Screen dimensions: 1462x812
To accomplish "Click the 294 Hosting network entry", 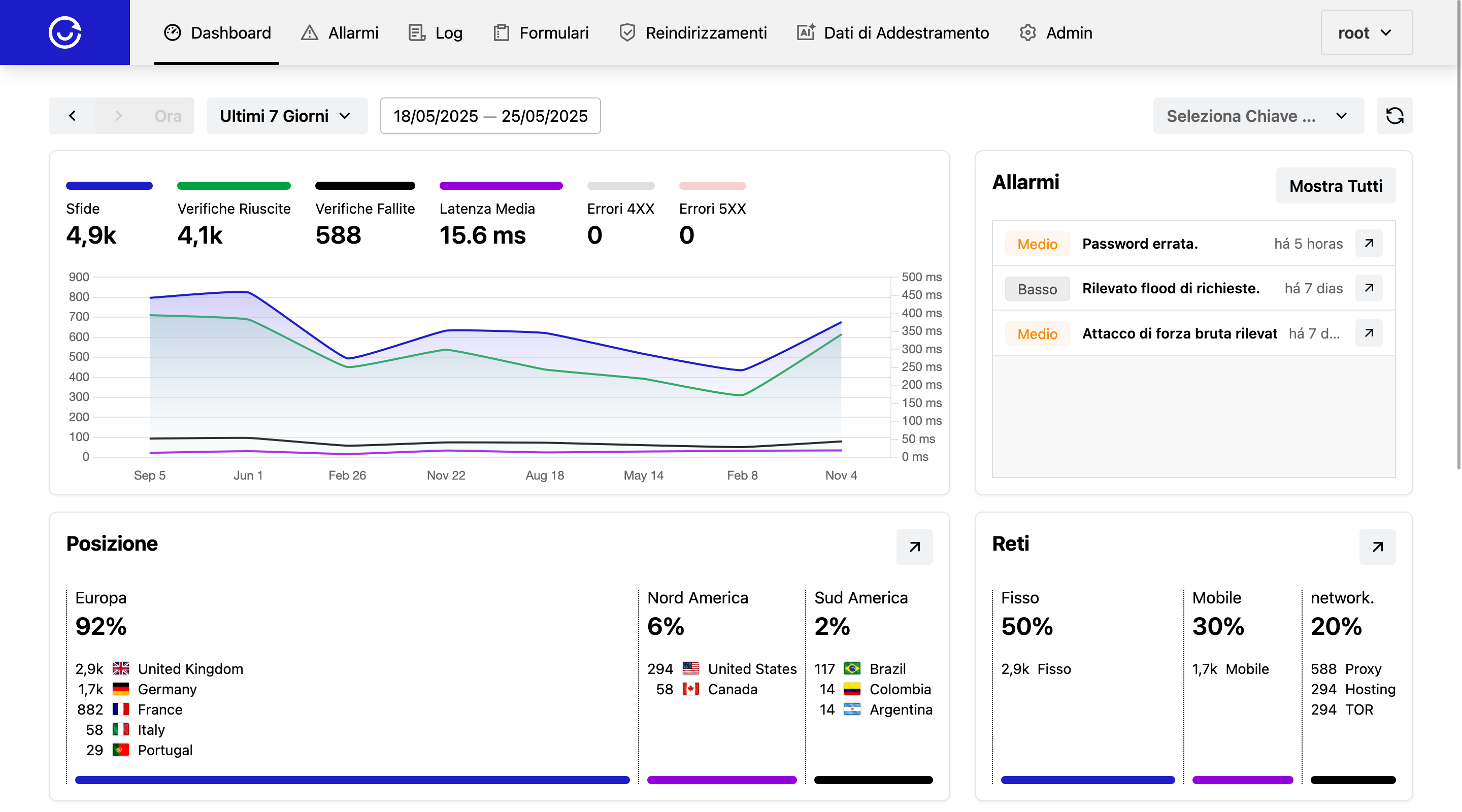I will (1353, 689).
